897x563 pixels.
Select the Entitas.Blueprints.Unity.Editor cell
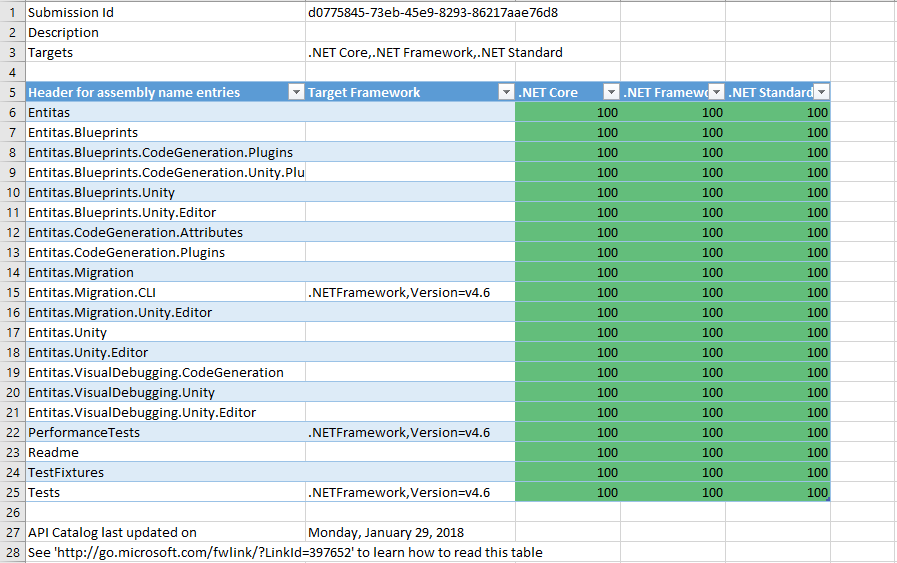165,213
